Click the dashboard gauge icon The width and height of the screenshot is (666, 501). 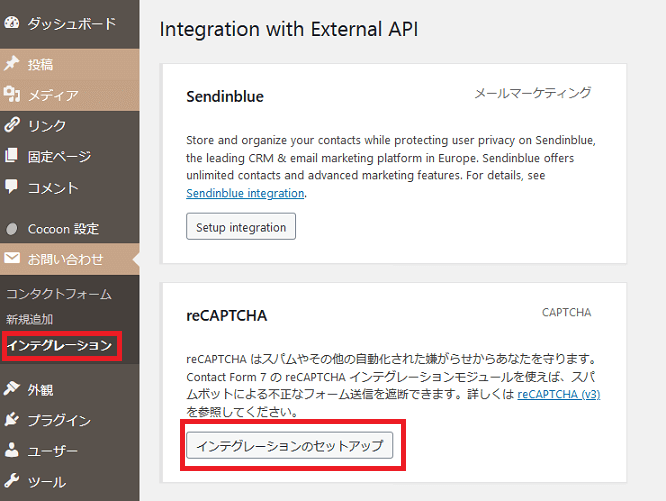(11, 23)
